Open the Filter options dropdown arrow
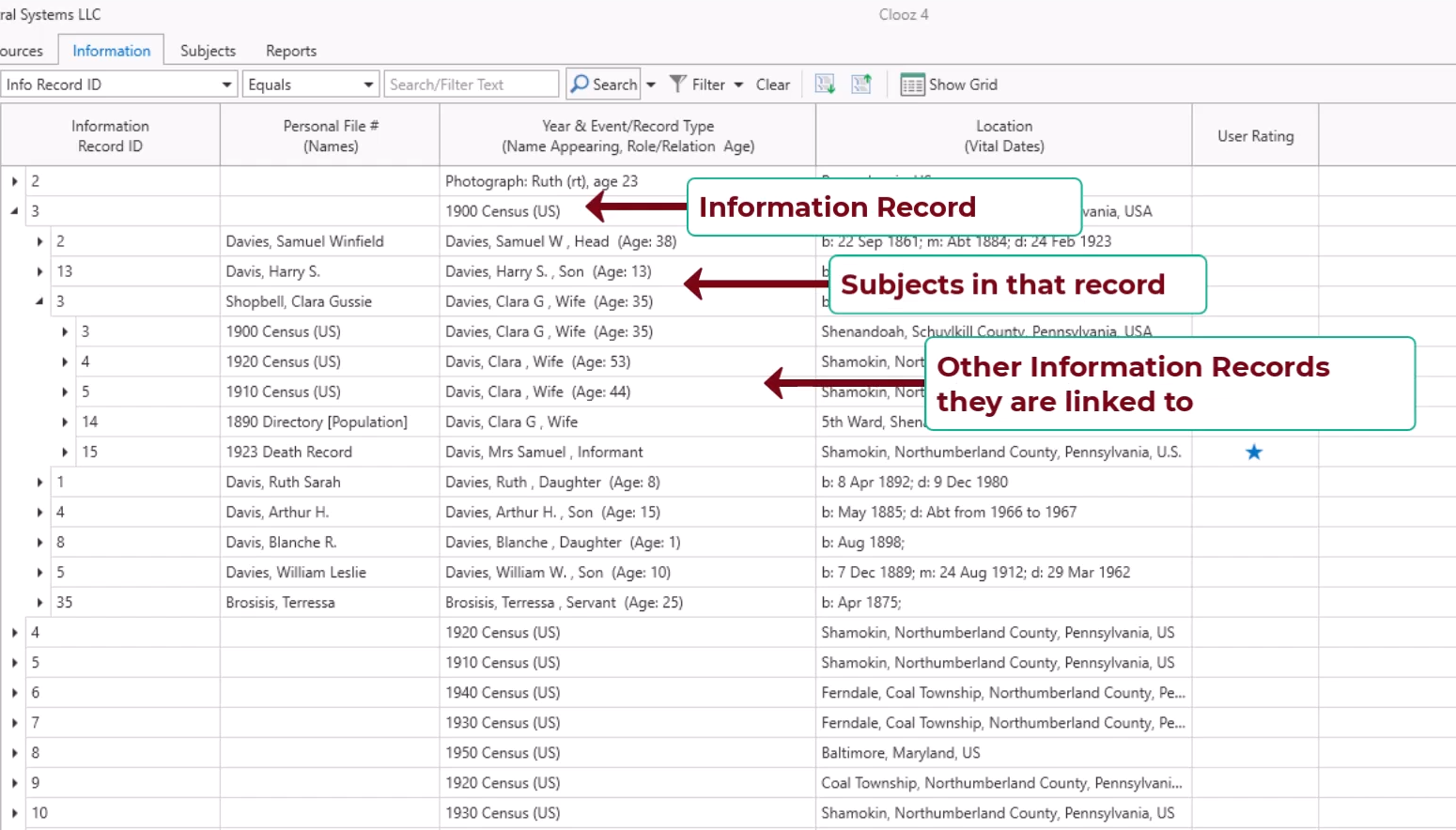Screen dimensions: 1456x830 [738, 85]
